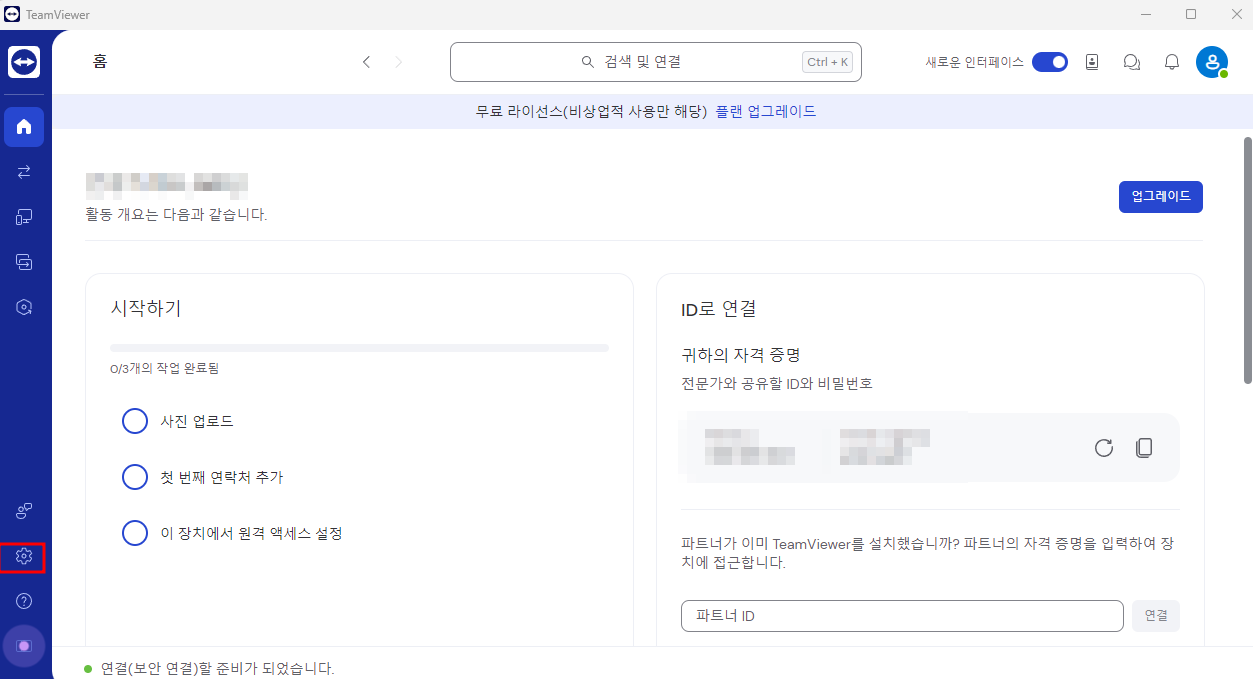1253x679 pixels.
Task: Click the 업그레이드 button
Action: click(1160, 196)
